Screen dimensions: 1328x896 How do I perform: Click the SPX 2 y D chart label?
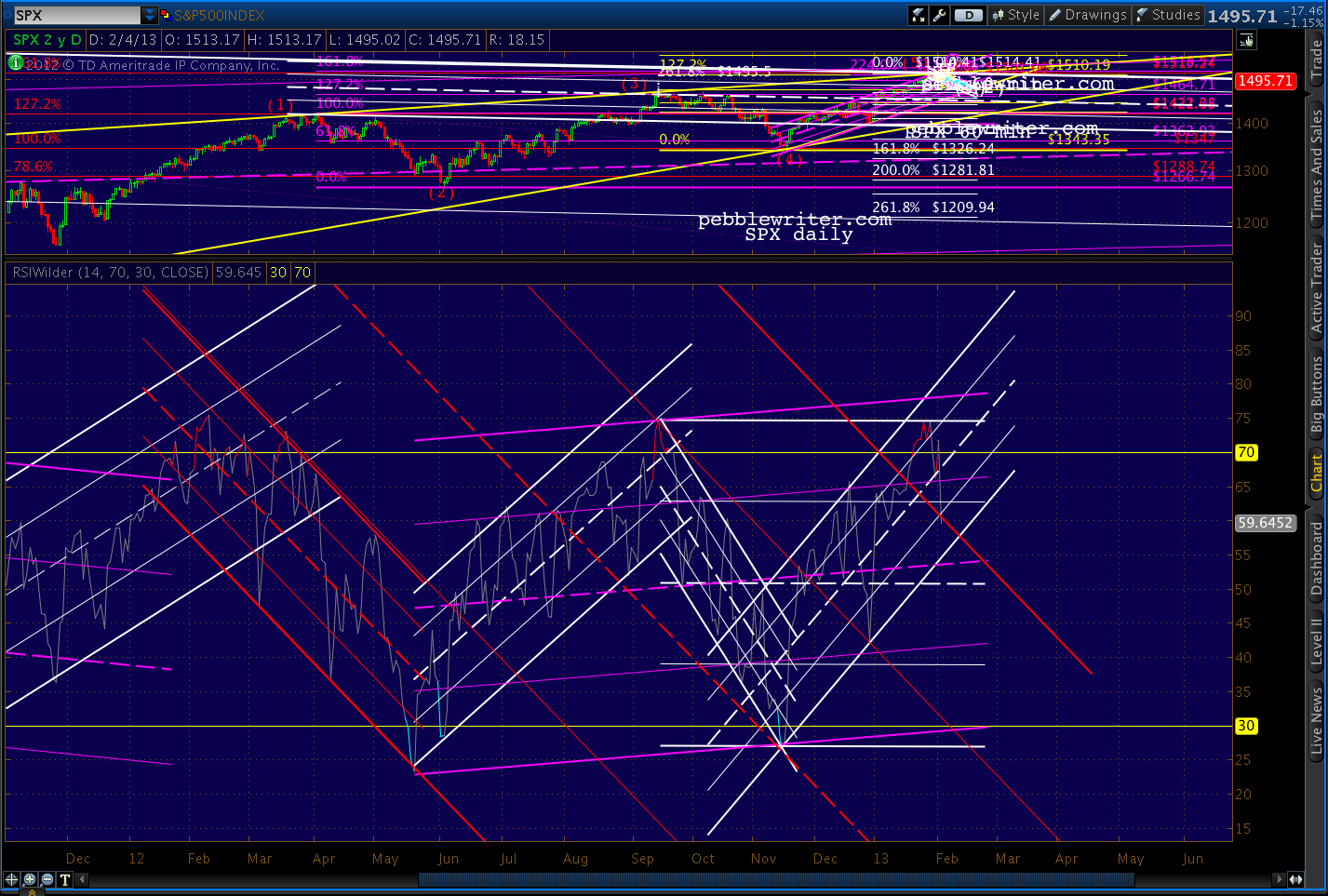tap(47, 40)
